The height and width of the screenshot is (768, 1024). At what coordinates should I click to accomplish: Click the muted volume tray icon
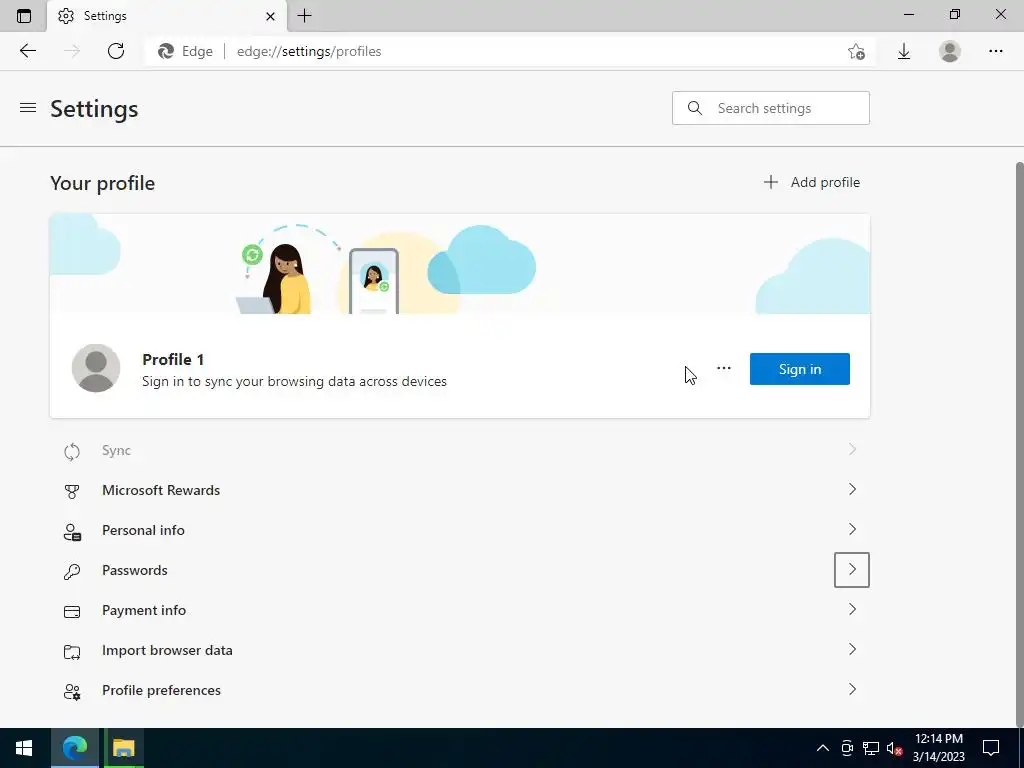(894, 748)
